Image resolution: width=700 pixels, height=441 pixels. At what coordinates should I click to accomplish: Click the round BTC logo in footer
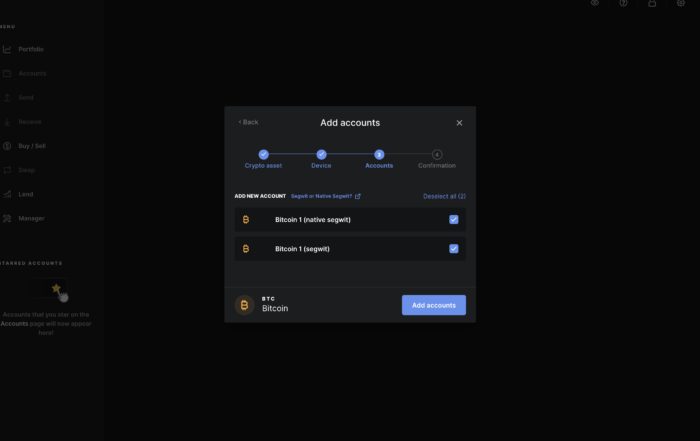tap(244, 305)
